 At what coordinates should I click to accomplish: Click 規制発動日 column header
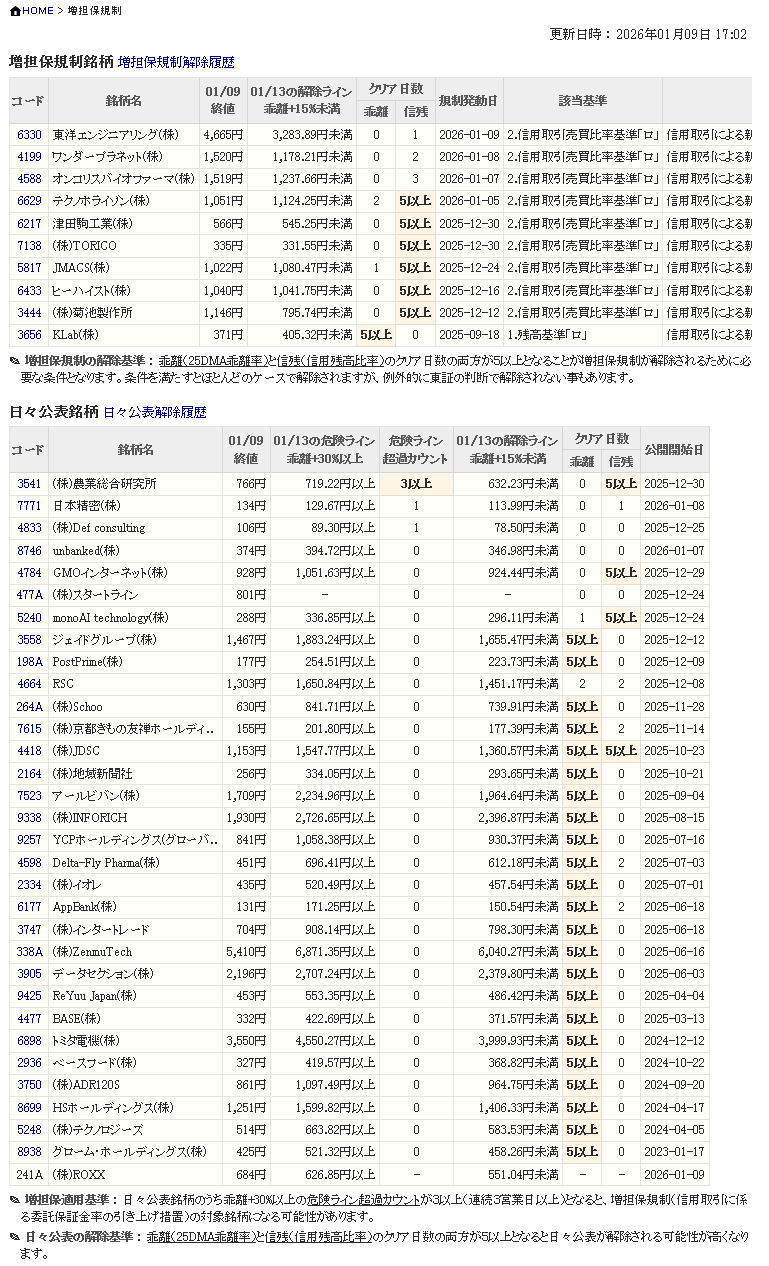click(x=468, y=101)
